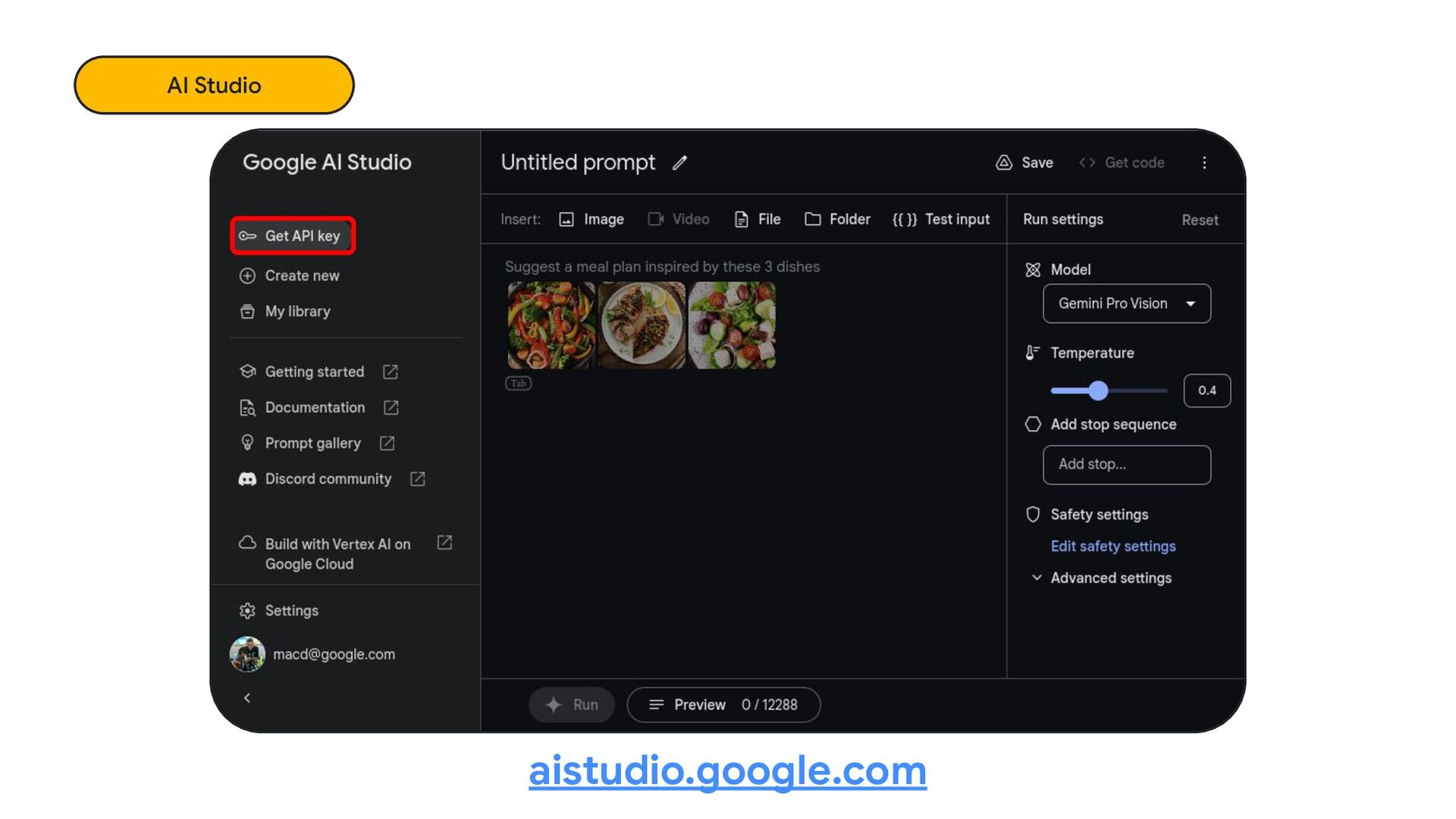The height and width of the screenshot is (819, 1456).
Task: Insert an Image into the prompt
Action: point(591,219)
